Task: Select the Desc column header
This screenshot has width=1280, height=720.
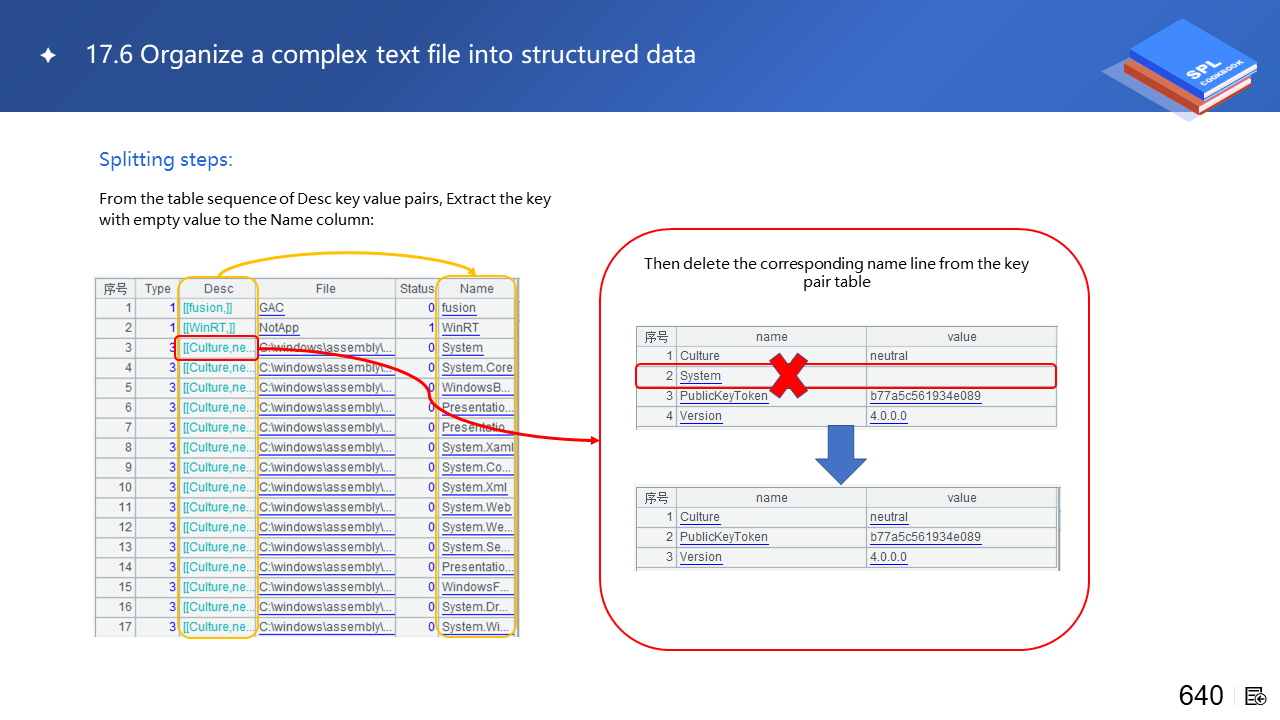Action: pos(218,289)
